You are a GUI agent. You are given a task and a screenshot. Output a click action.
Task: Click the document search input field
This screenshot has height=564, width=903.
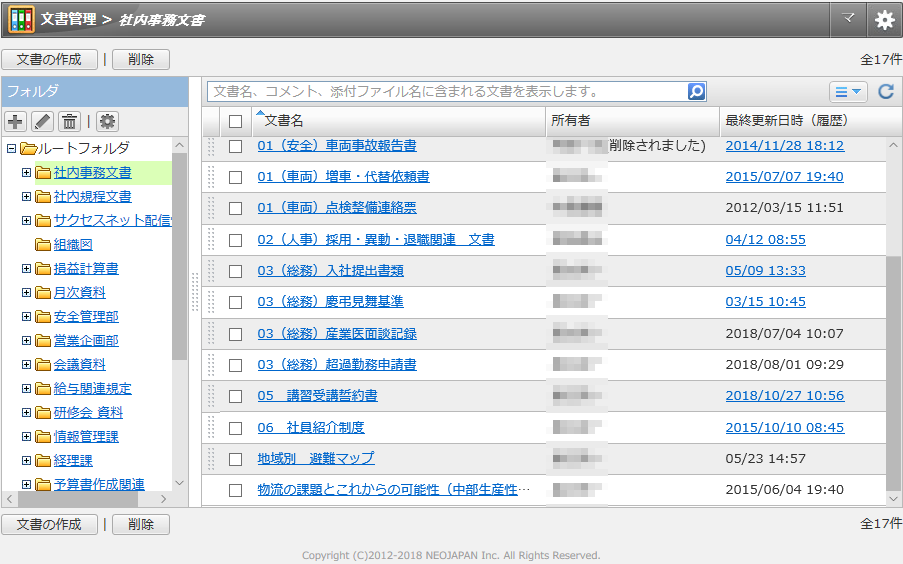(447, 92)
